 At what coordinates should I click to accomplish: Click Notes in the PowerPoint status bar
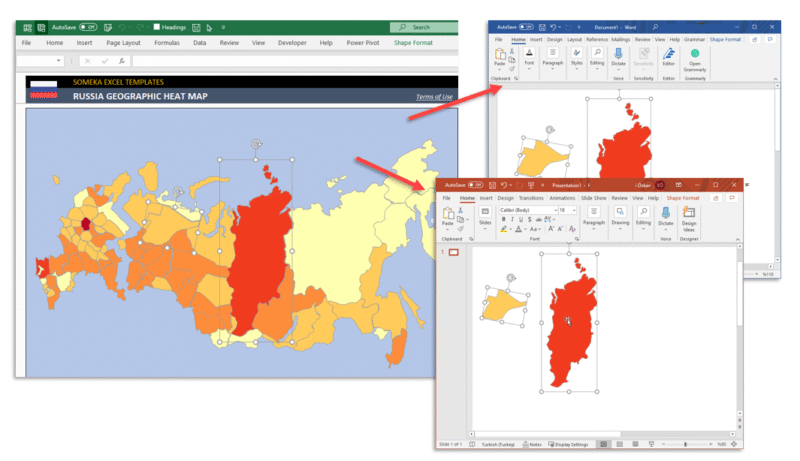532,444
